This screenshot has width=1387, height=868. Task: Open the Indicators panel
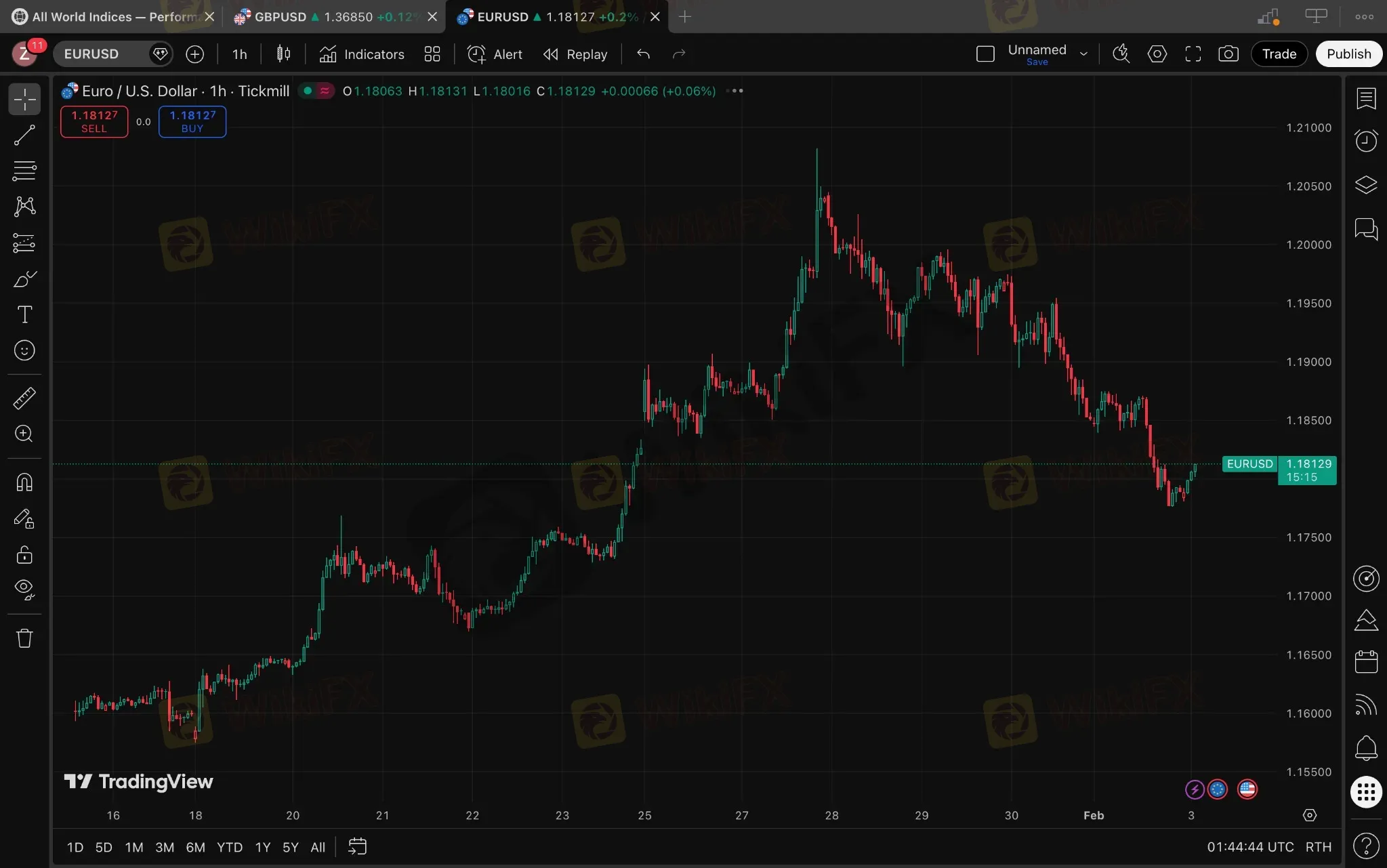click(x=362, y=54)
